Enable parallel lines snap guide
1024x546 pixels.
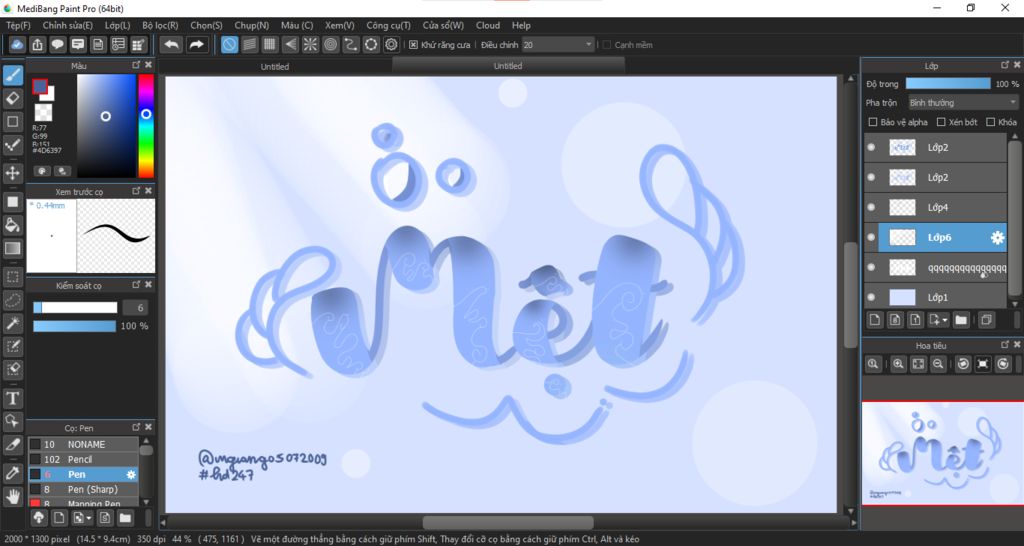[x=249, y=44]
